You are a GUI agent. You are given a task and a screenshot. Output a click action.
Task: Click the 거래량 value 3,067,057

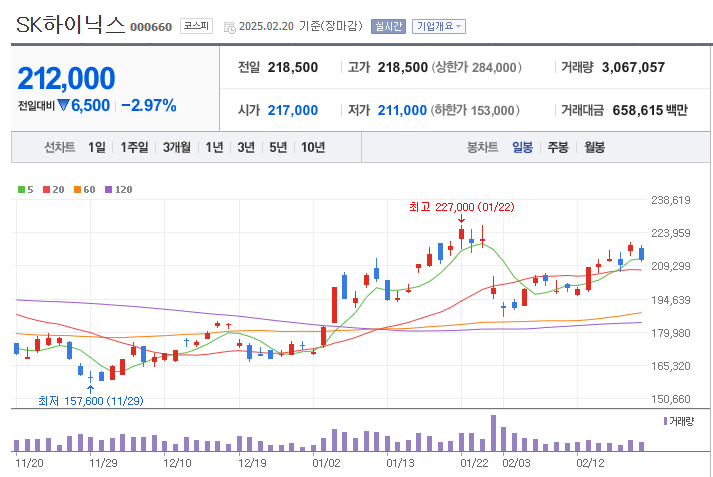pos(633,67)
